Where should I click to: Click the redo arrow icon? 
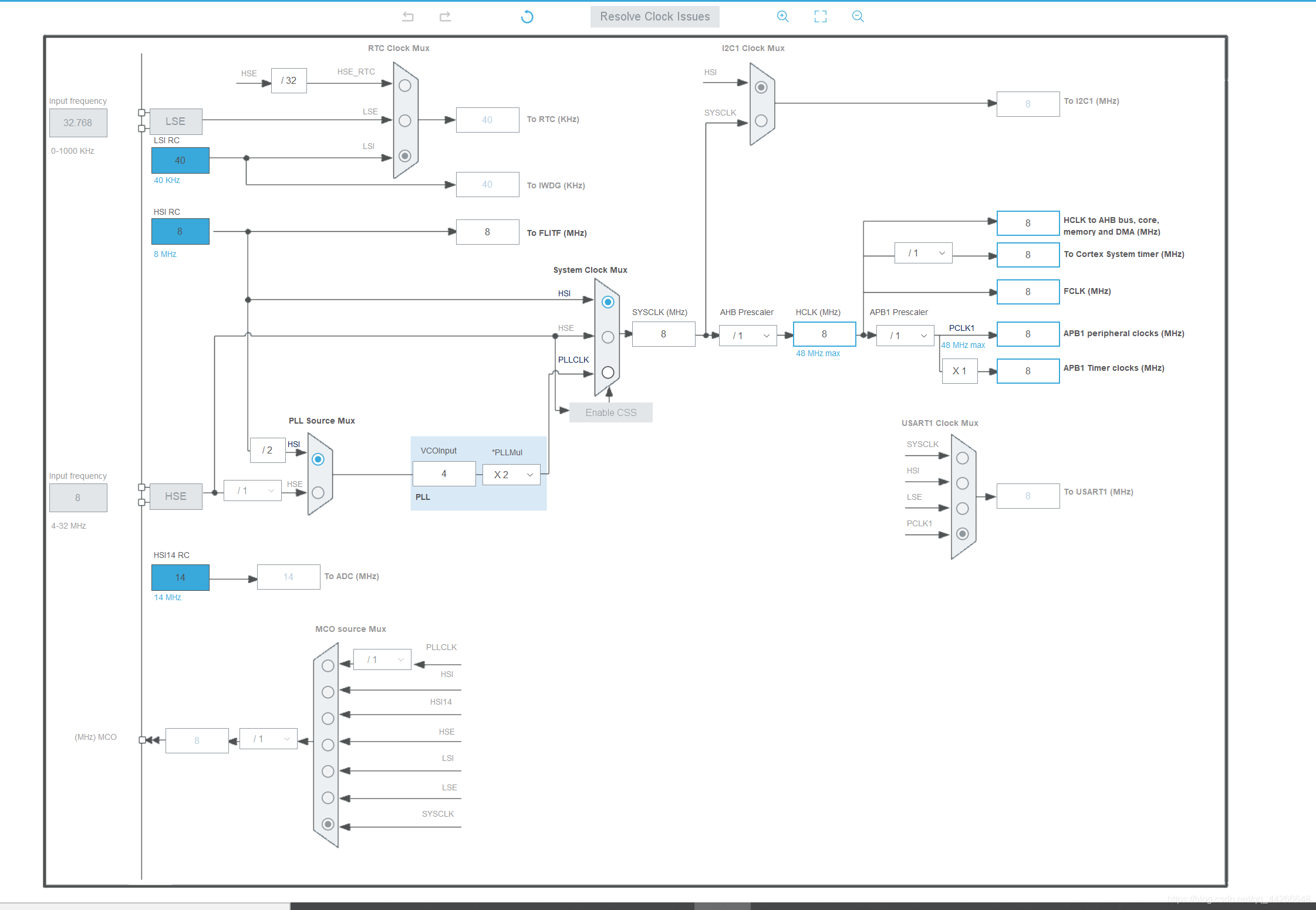446,16
